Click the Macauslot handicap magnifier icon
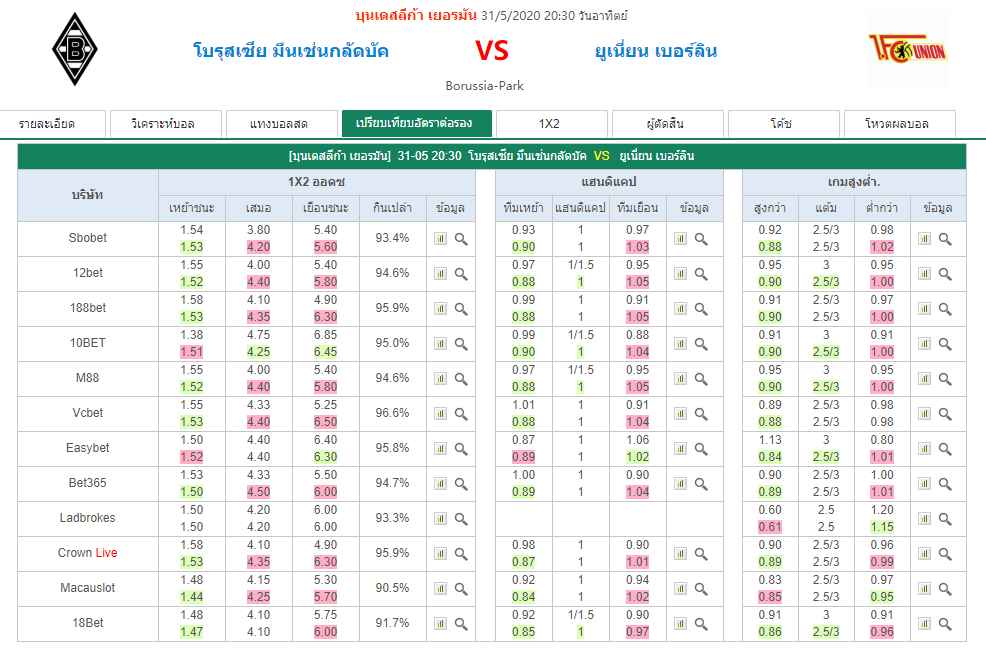This screenshot has height=649, width=986. pos(701,589)
